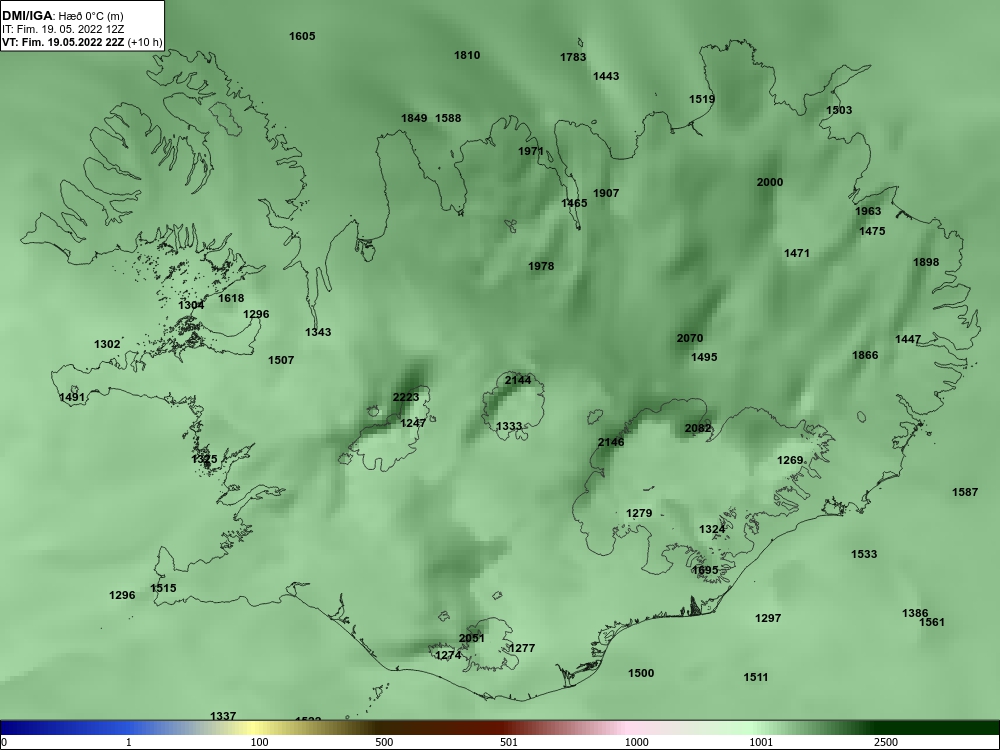
Task: Click the label 1302
Action: click(x=107, y=345)
